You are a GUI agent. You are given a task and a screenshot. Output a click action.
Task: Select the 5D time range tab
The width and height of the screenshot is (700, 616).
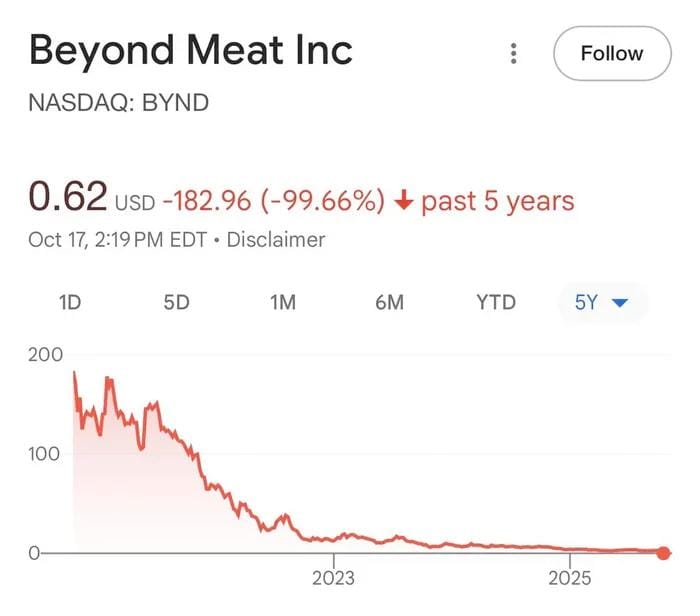176,302
